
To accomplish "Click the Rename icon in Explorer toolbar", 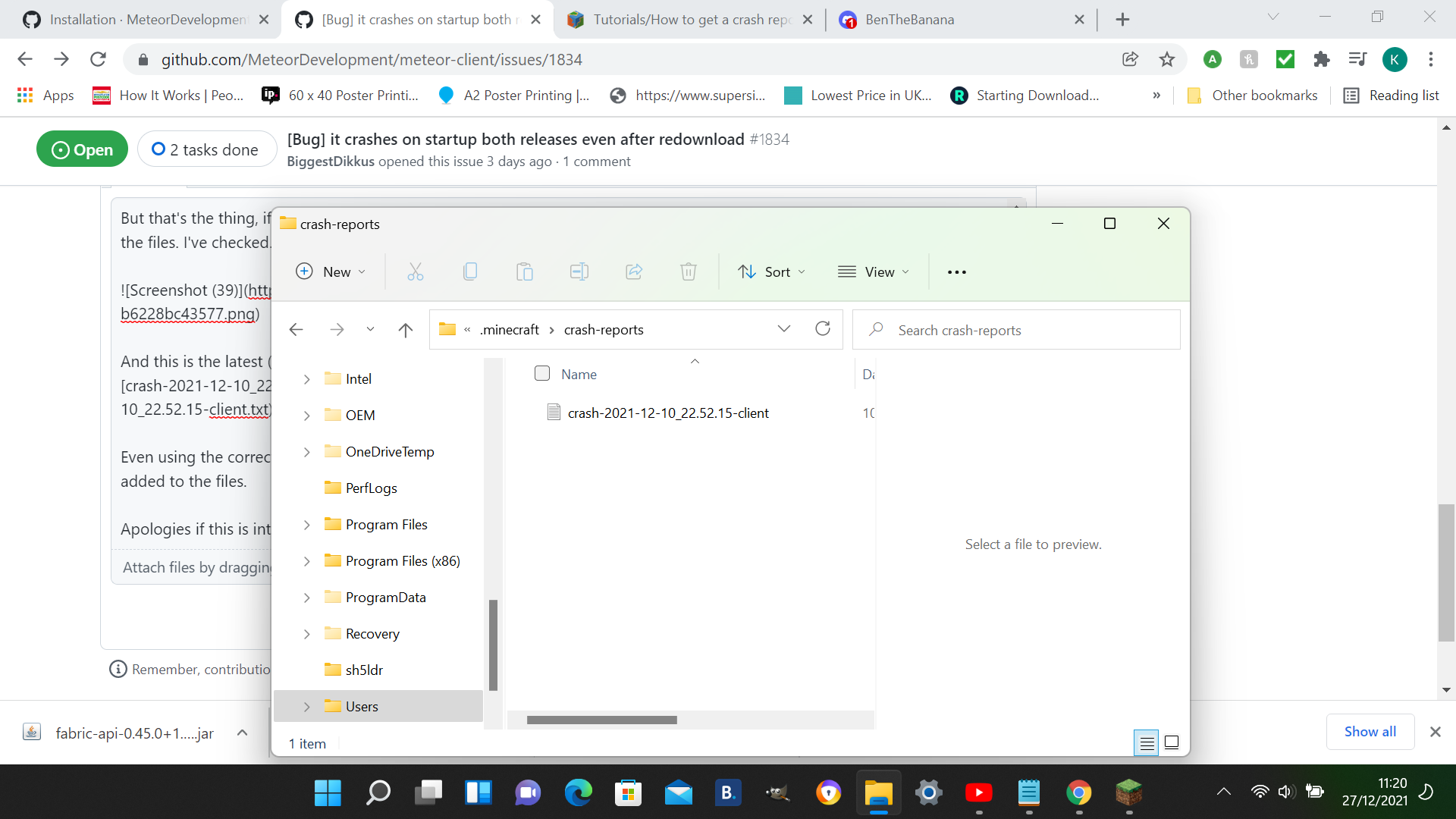I will [579, 271].
